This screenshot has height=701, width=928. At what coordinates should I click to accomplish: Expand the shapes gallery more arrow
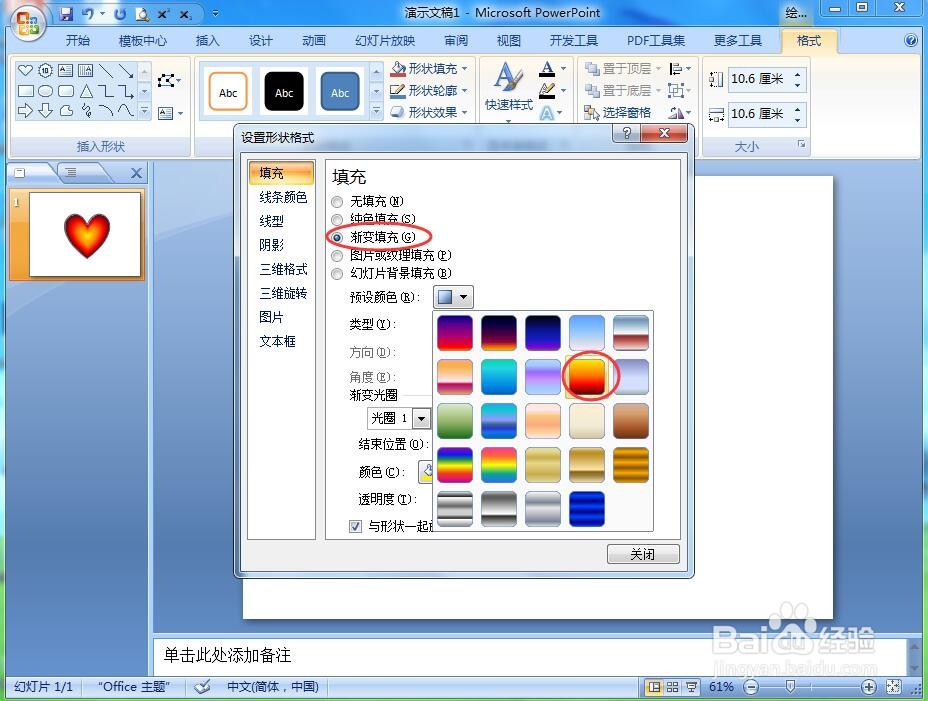coord(144,111)
